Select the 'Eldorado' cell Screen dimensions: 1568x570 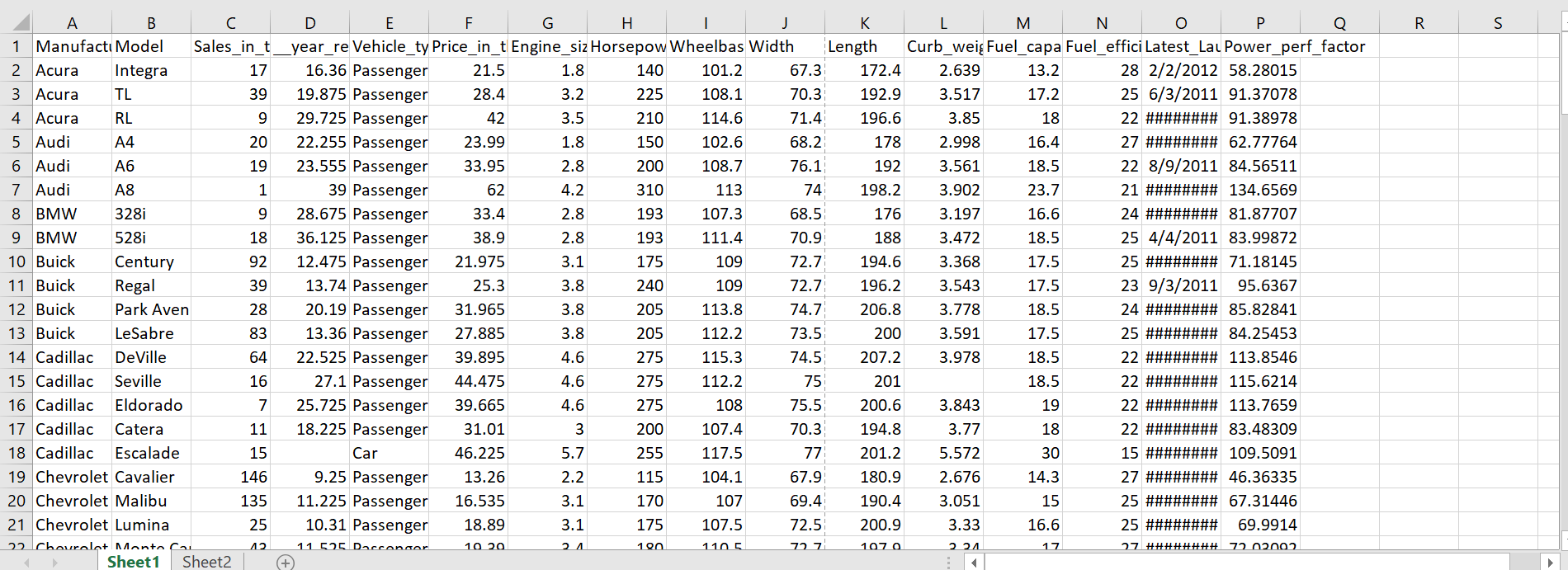(x=151, y=405)
